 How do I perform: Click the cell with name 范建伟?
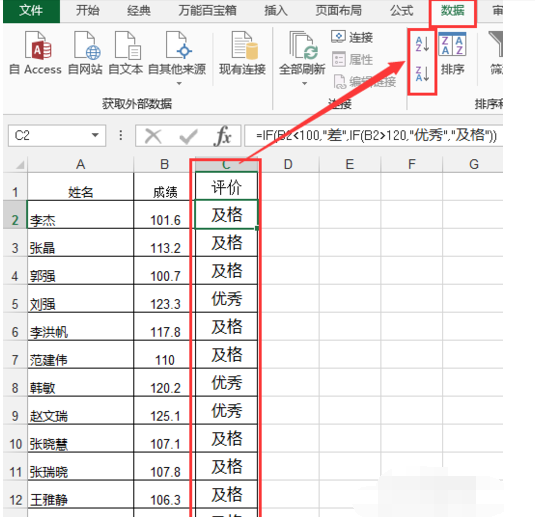point(80,355)
